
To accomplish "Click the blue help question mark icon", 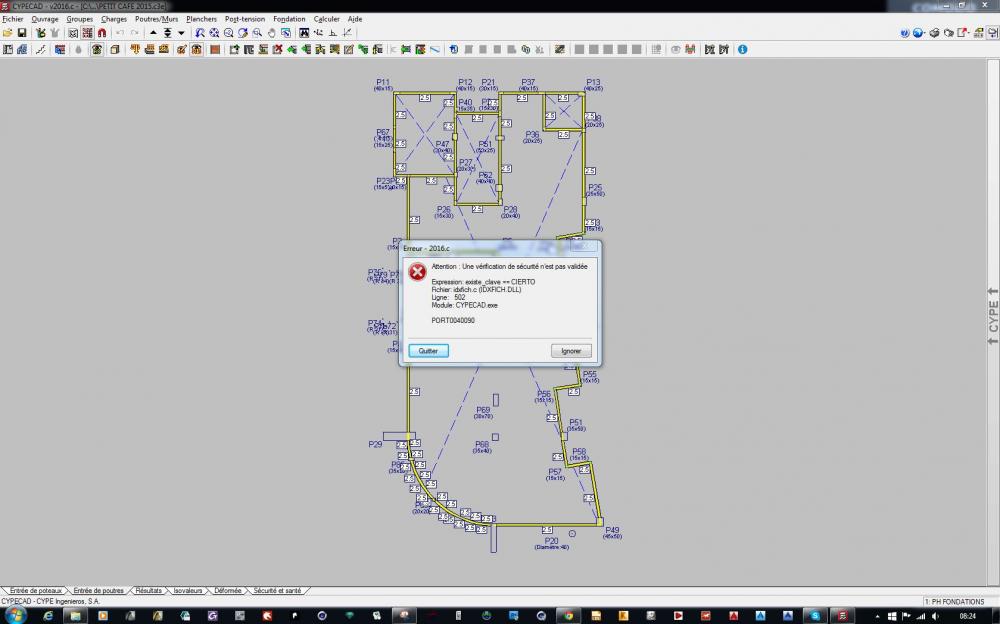I will tap(904, 33).
